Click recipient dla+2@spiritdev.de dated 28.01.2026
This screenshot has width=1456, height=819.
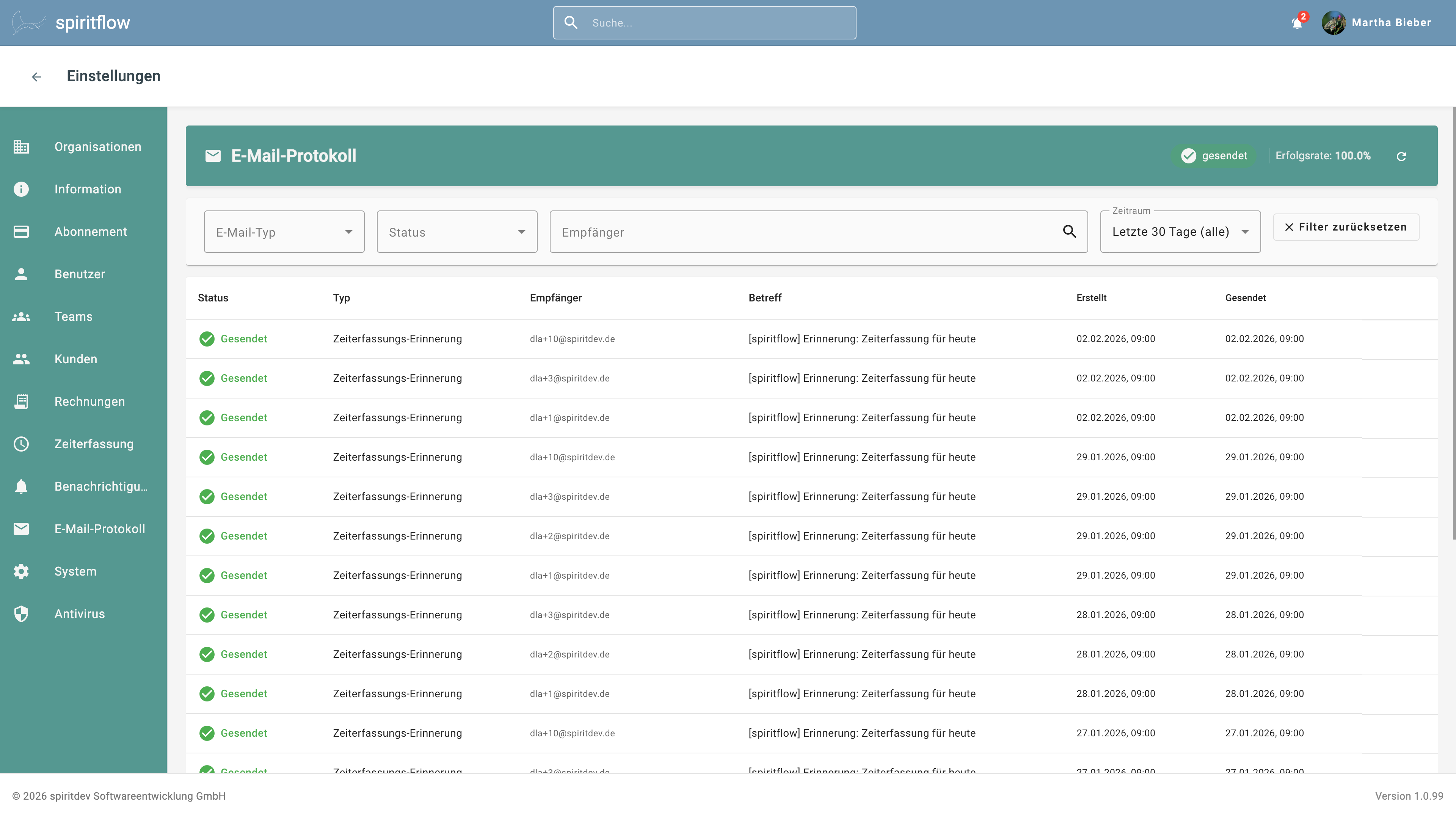(570, 654)
